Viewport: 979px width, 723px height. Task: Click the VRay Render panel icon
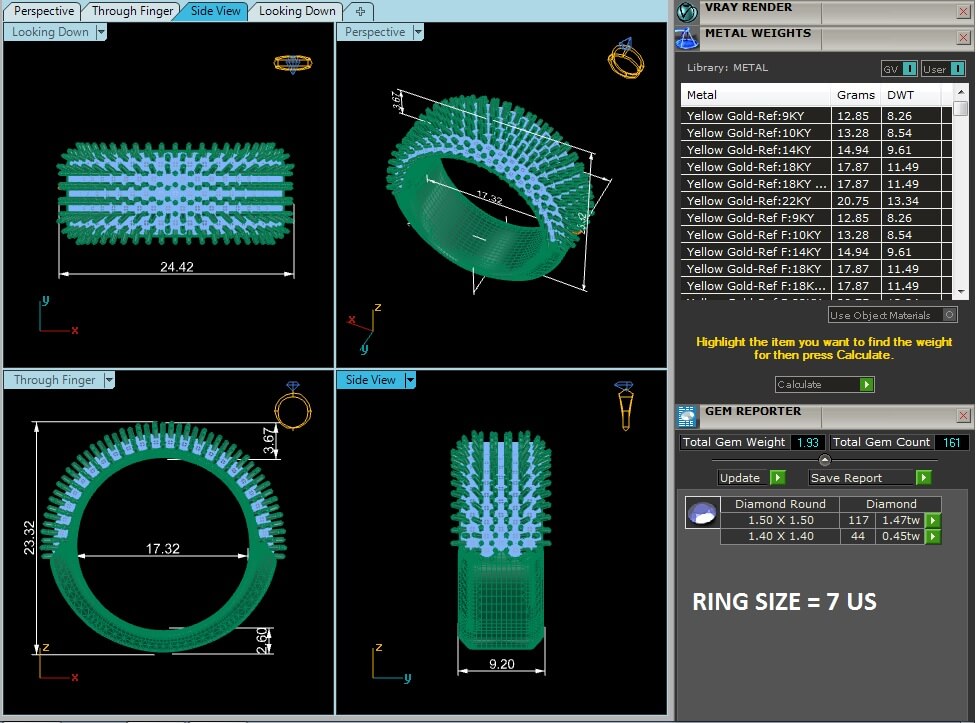[687, 11]
